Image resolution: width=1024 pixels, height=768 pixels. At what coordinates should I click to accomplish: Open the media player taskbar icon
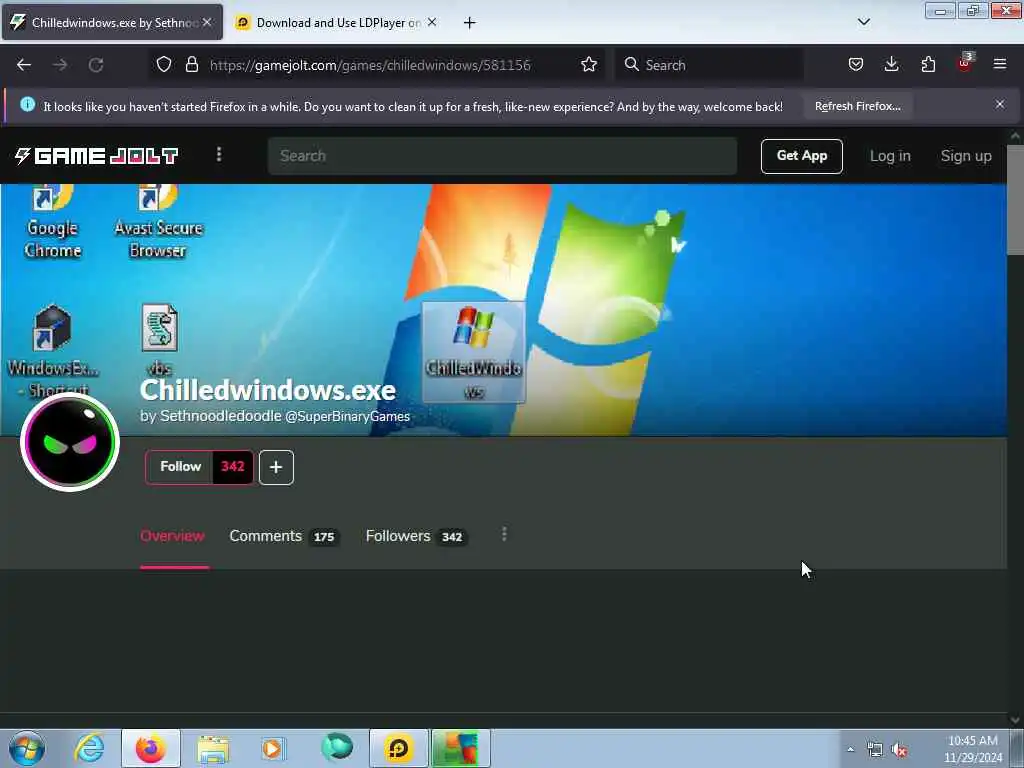[x=272, y=748]
